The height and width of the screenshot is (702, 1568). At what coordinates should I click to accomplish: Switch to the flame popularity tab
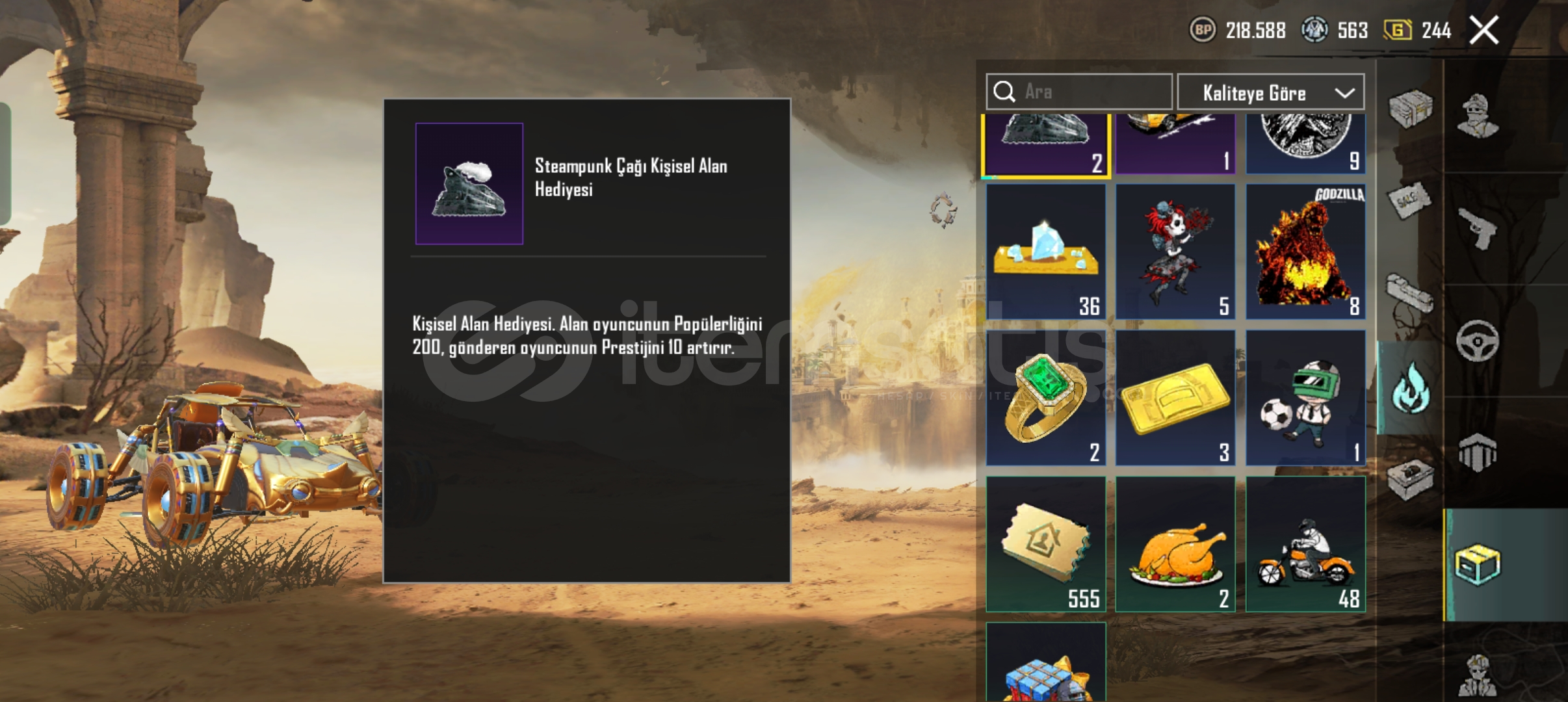coord(1409,387)
